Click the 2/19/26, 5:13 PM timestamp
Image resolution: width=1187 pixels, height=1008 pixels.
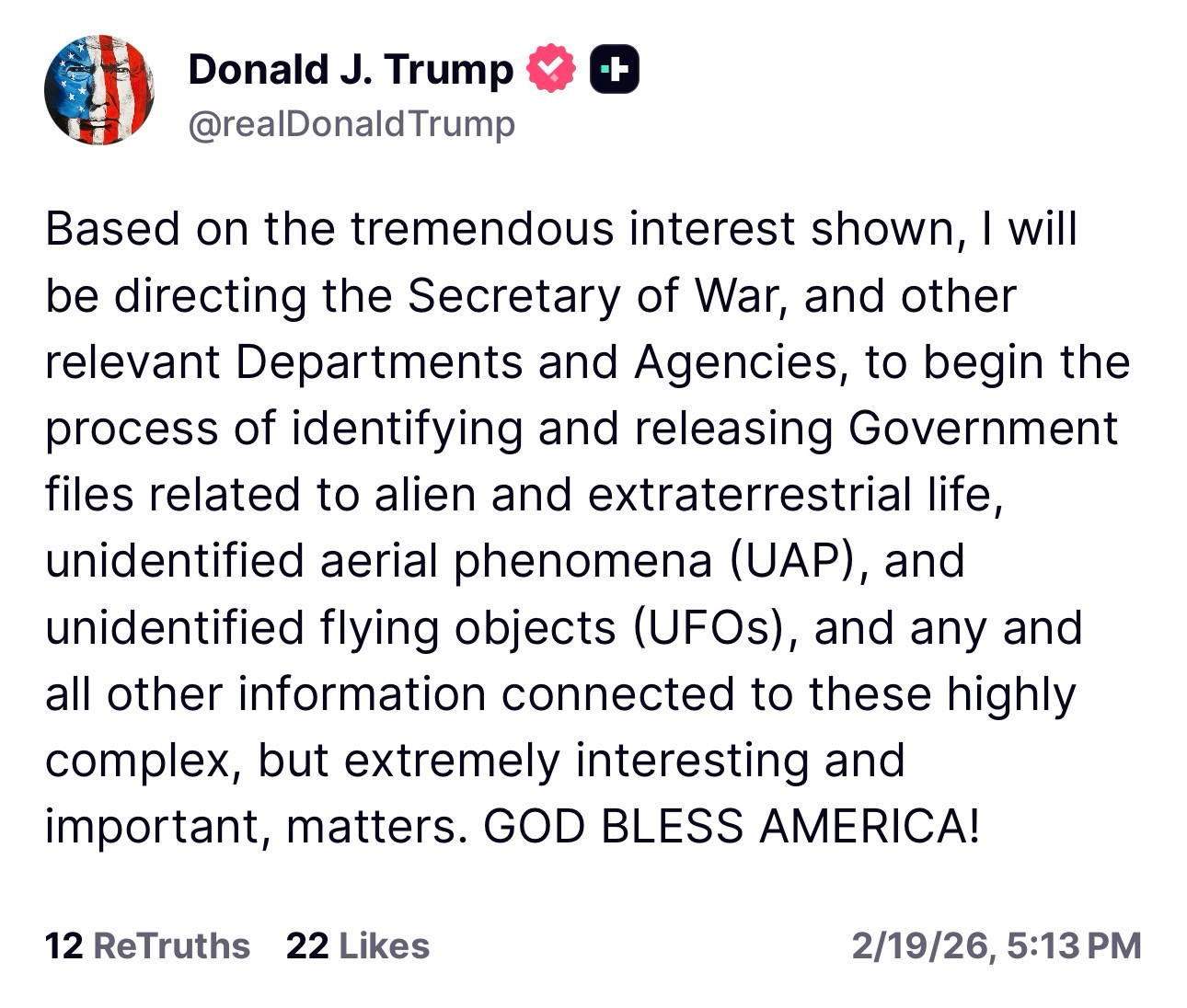coord(996,945)
